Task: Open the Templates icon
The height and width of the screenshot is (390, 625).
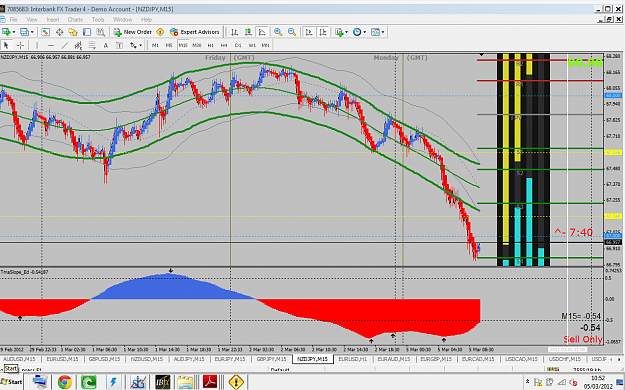Action: 375,32
